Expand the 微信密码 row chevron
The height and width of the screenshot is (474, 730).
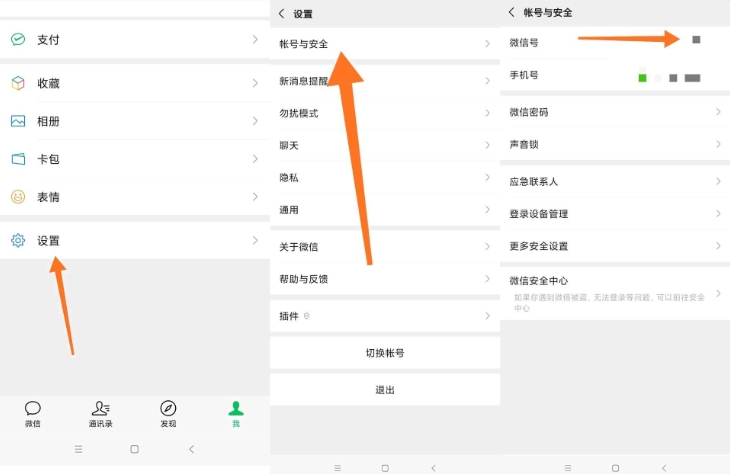click(x=718, y=112)
